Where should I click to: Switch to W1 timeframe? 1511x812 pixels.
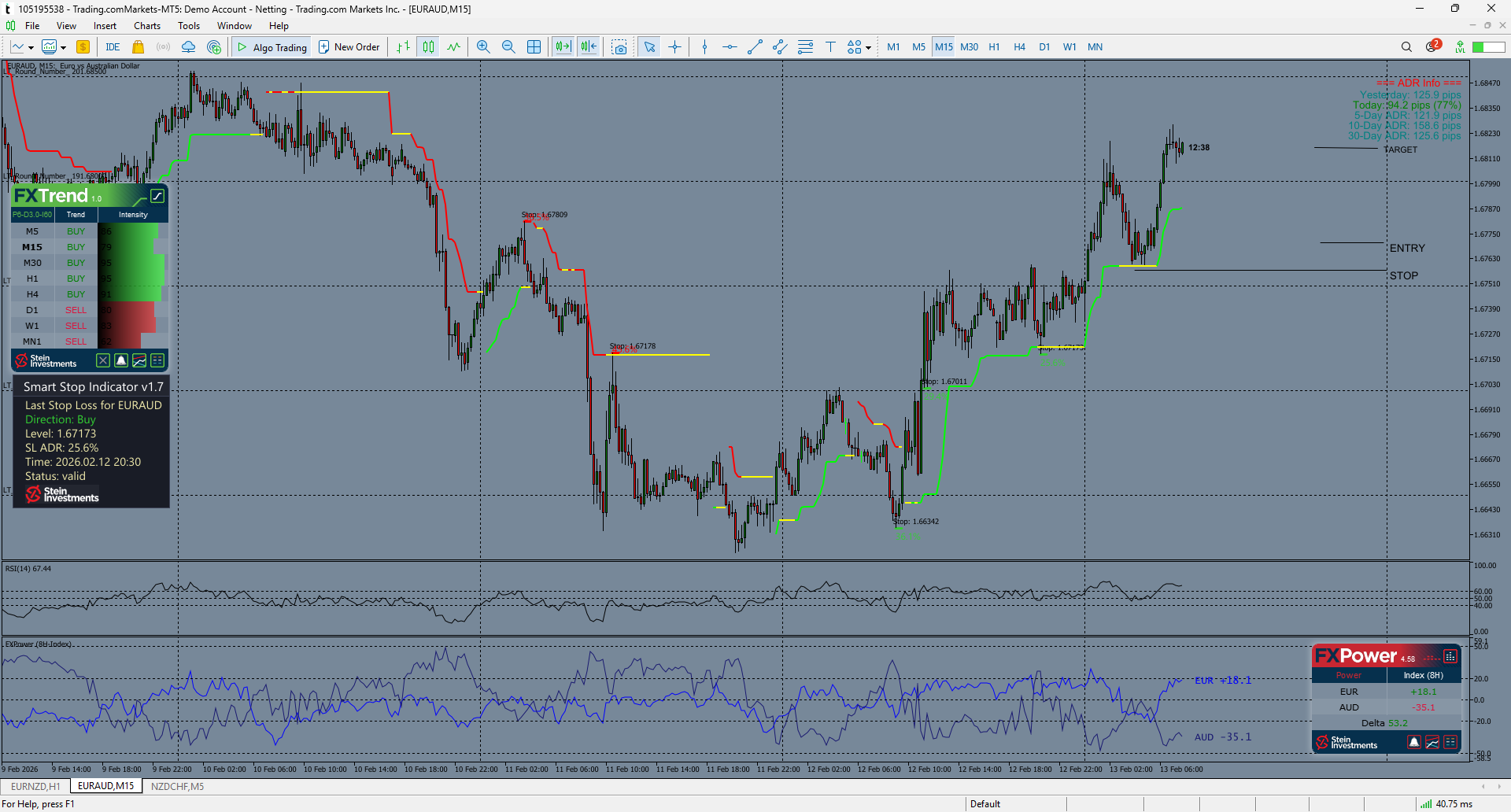pos(1070,47)
